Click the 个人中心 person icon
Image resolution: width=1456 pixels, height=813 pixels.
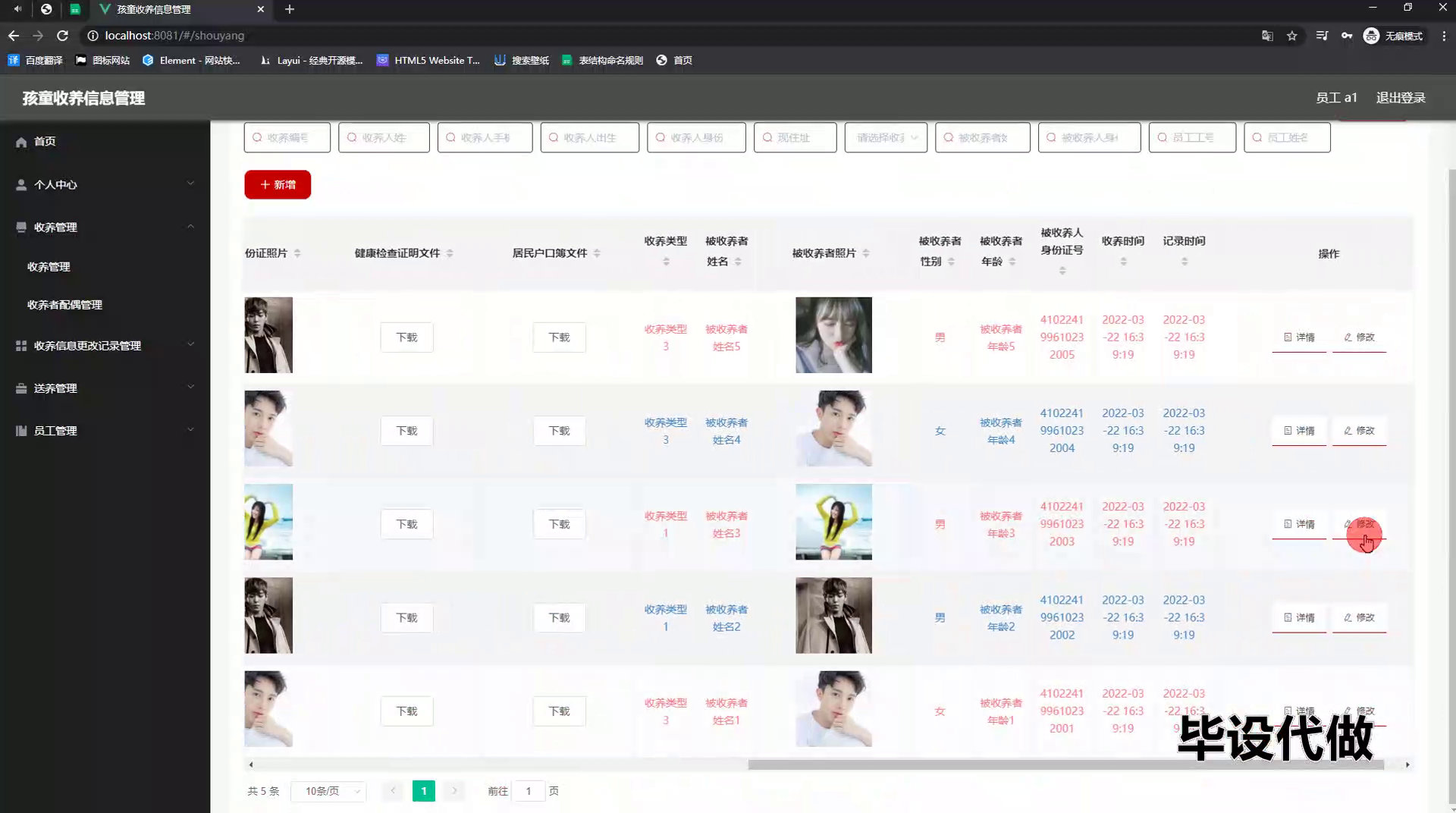(21, 184)
